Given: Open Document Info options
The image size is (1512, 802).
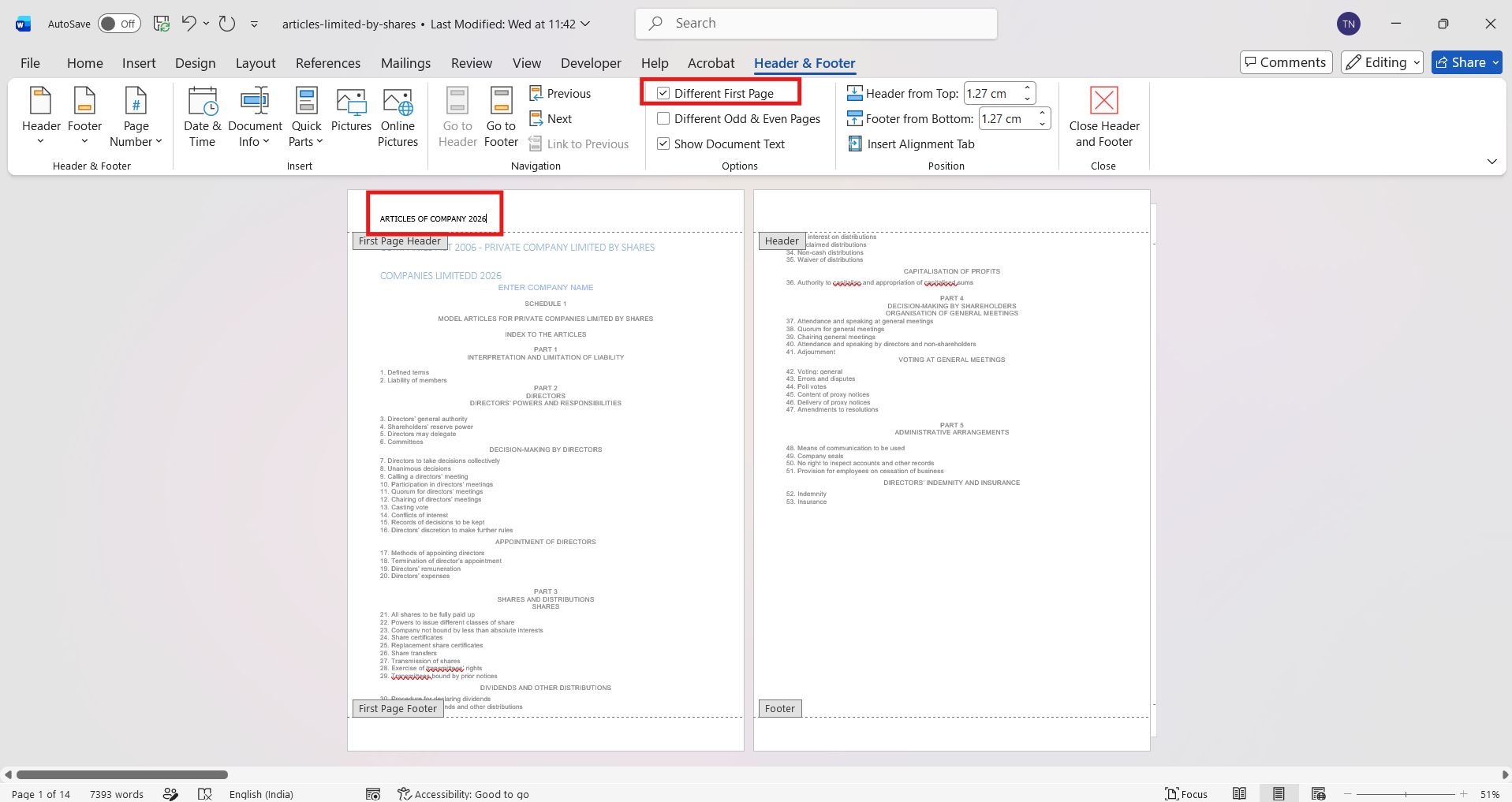Looking at the screenshot, I should tap(255, 117).
